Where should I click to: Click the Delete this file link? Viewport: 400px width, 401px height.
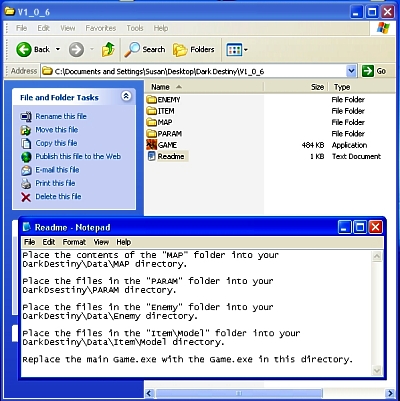click(x=58, y=196)
